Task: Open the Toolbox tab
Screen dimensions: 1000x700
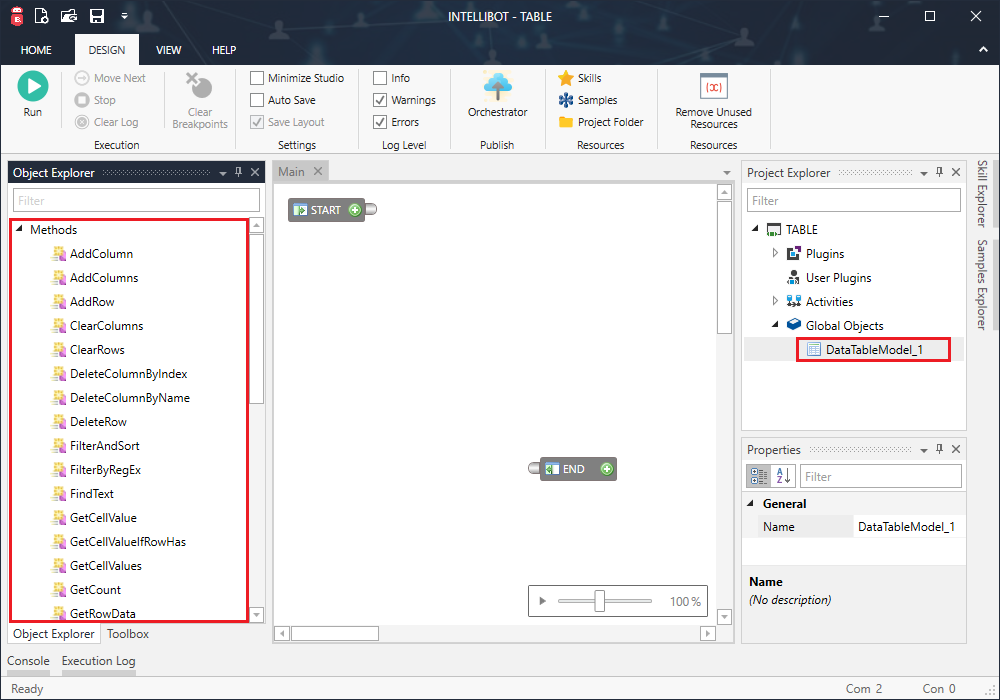Action: 128,634
